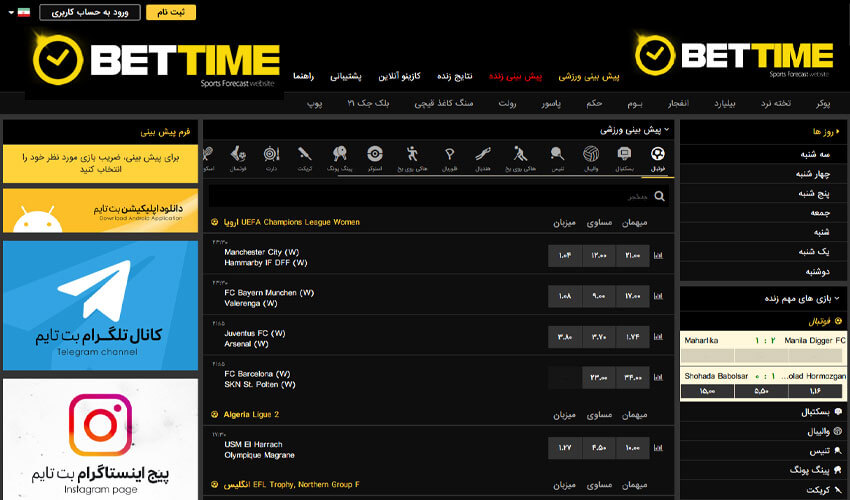Collapse the بازی های مهم زنده section

tap(837, 298)
